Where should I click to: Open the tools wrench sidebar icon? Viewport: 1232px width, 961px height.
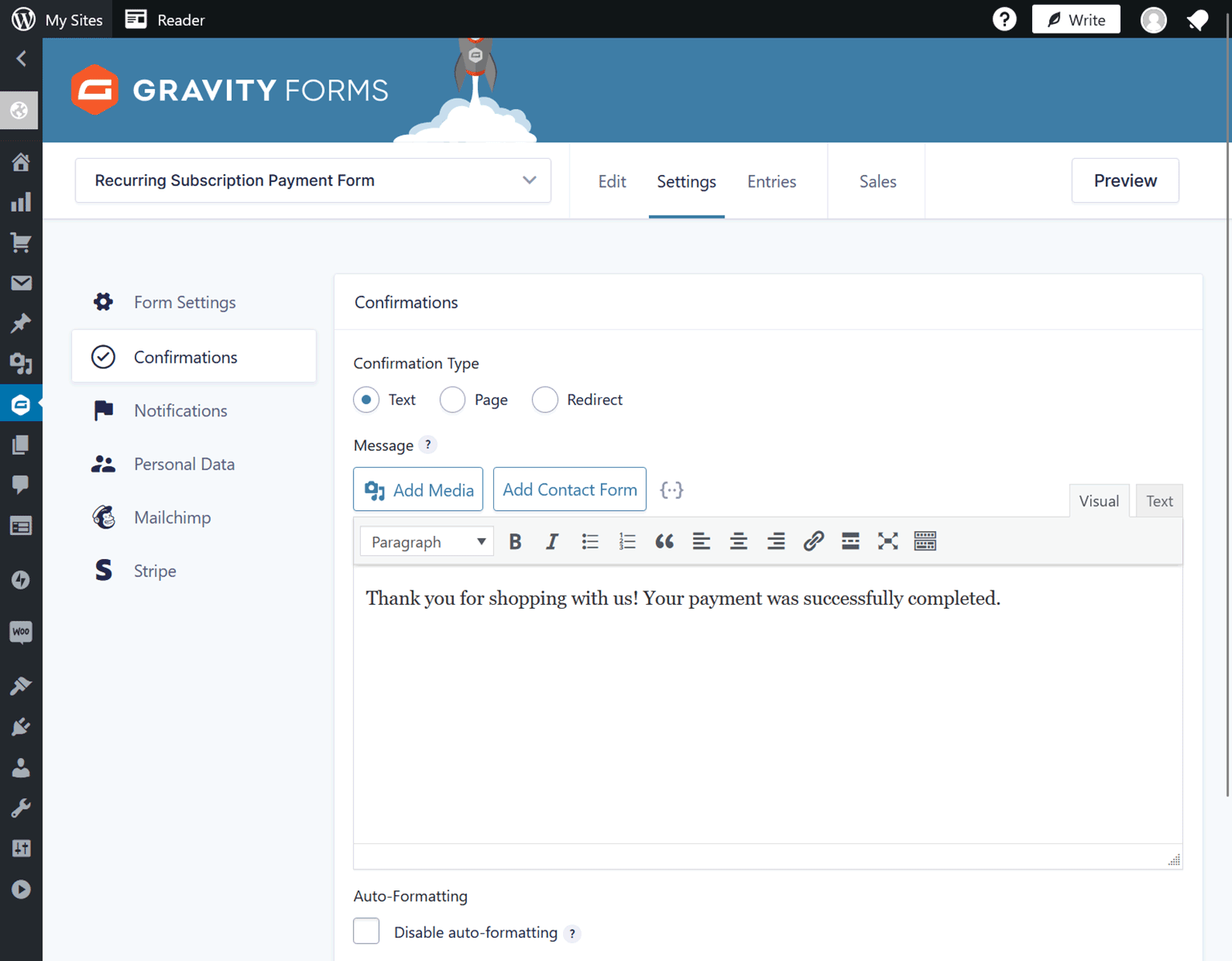tap(21, 808)
